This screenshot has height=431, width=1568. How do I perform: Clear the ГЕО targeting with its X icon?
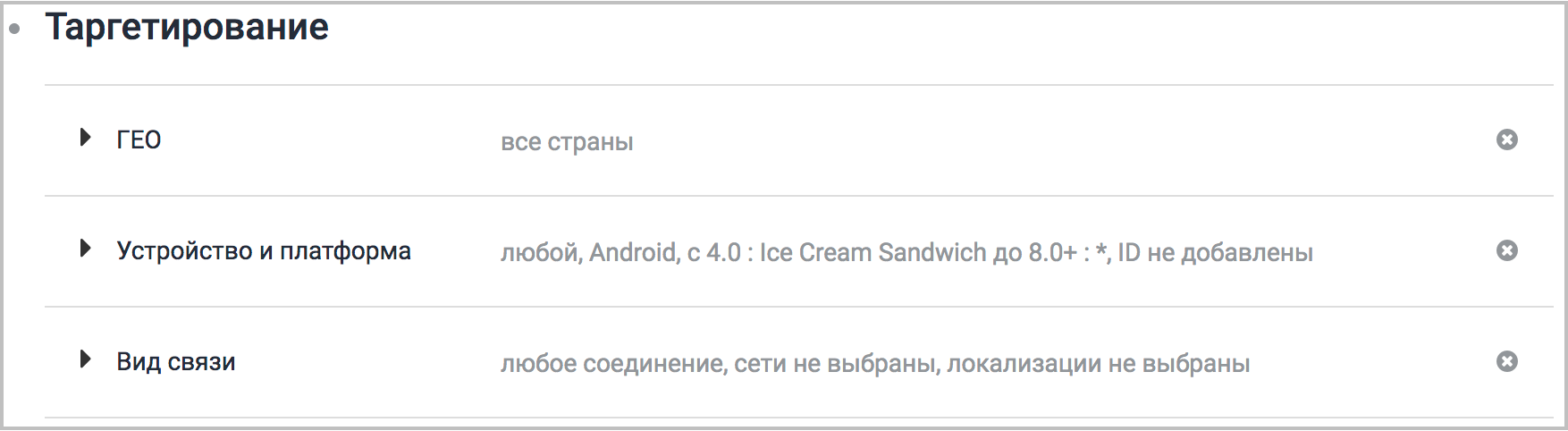tap(1506, 139)
